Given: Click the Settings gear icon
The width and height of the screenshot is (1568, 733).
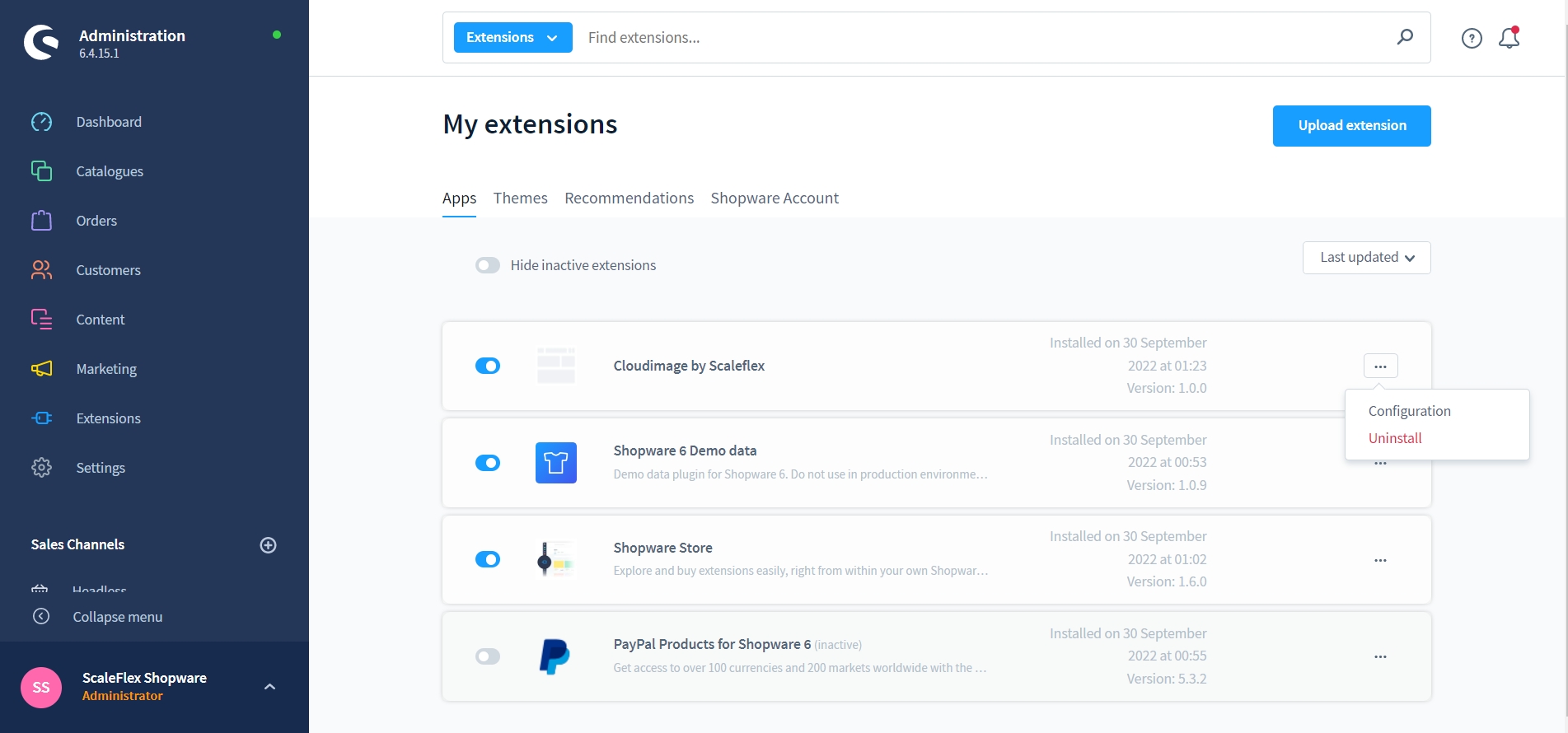Looking at the screenshot, I should point(41,468).
